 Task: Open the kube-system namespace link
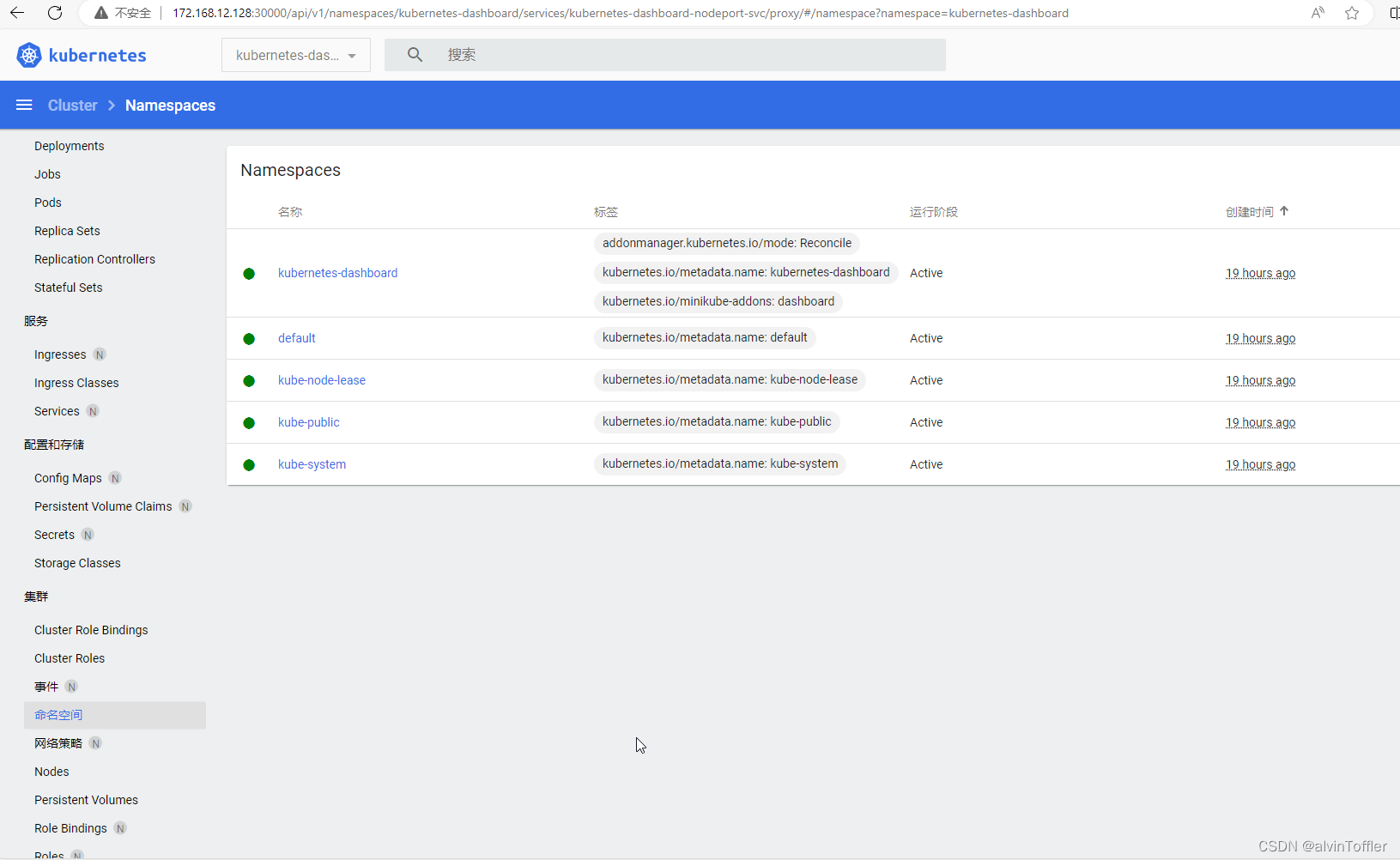click(x=312, y=464)
